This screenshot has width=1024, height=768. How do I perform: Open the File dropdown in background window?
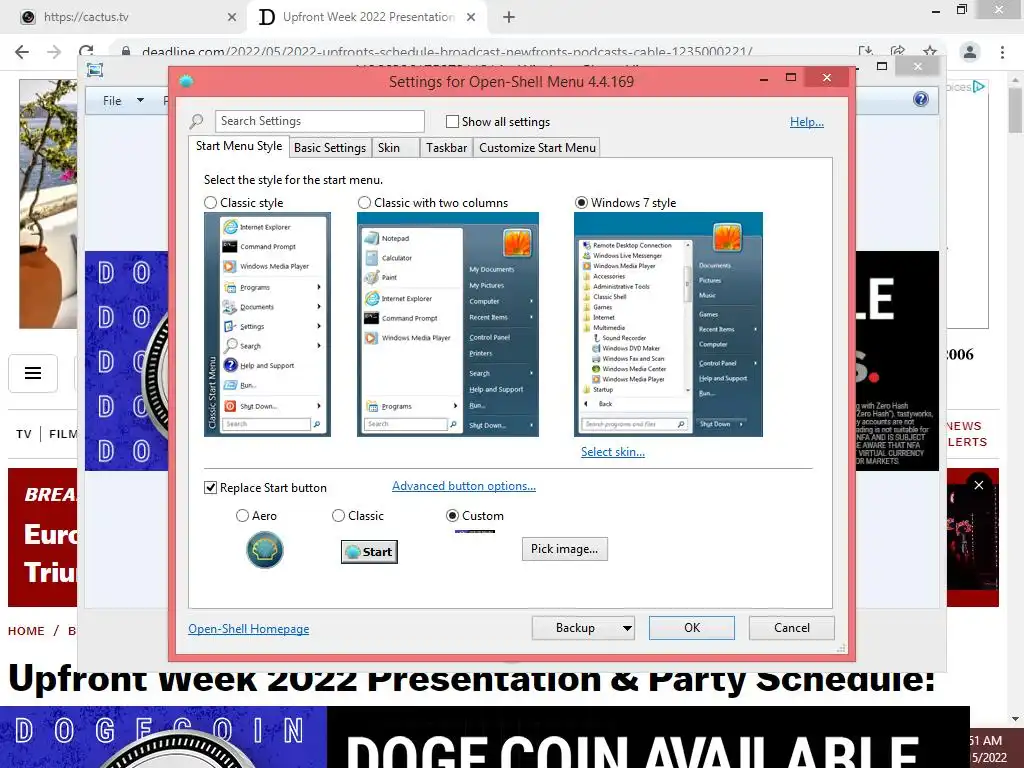(123, 101)
